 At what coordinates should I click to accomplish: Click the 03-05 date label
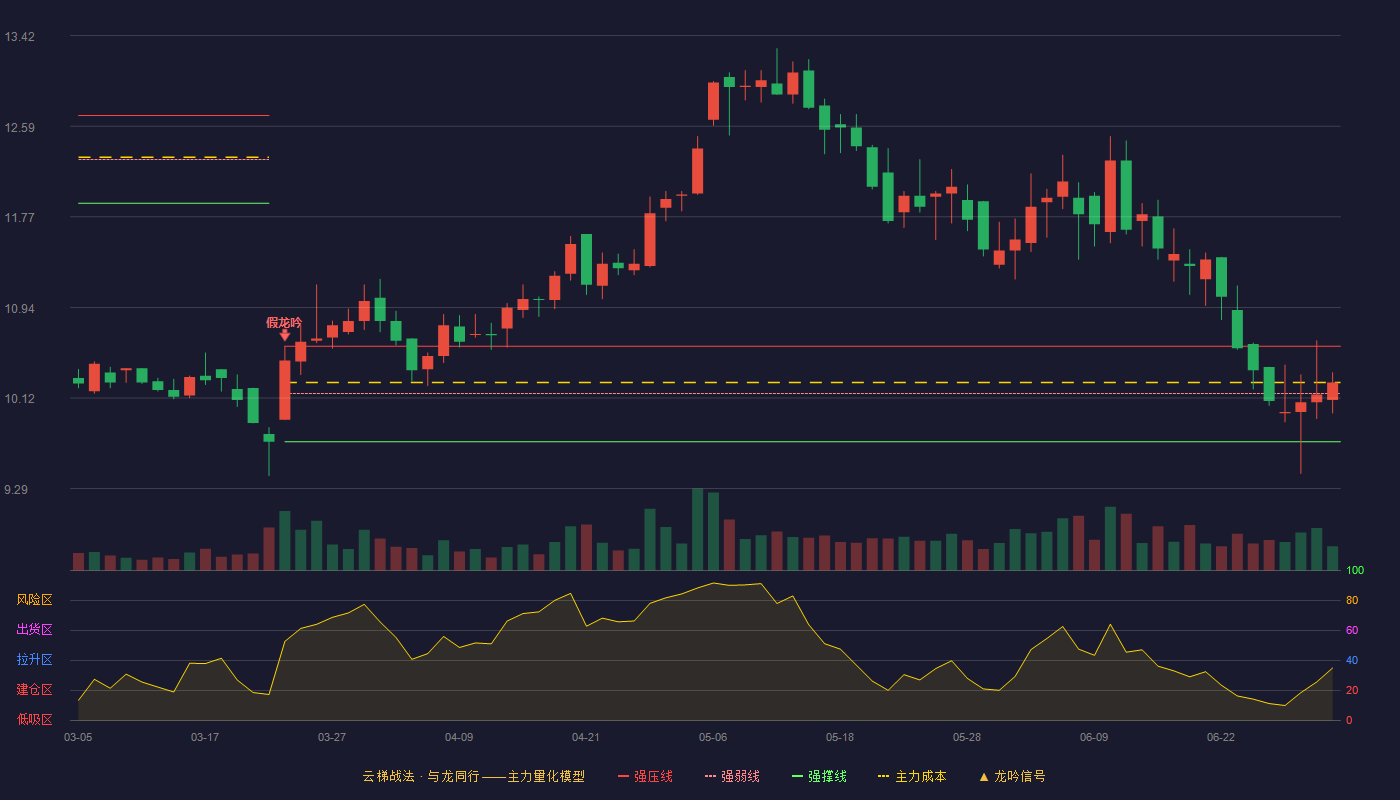coord(78,737)
